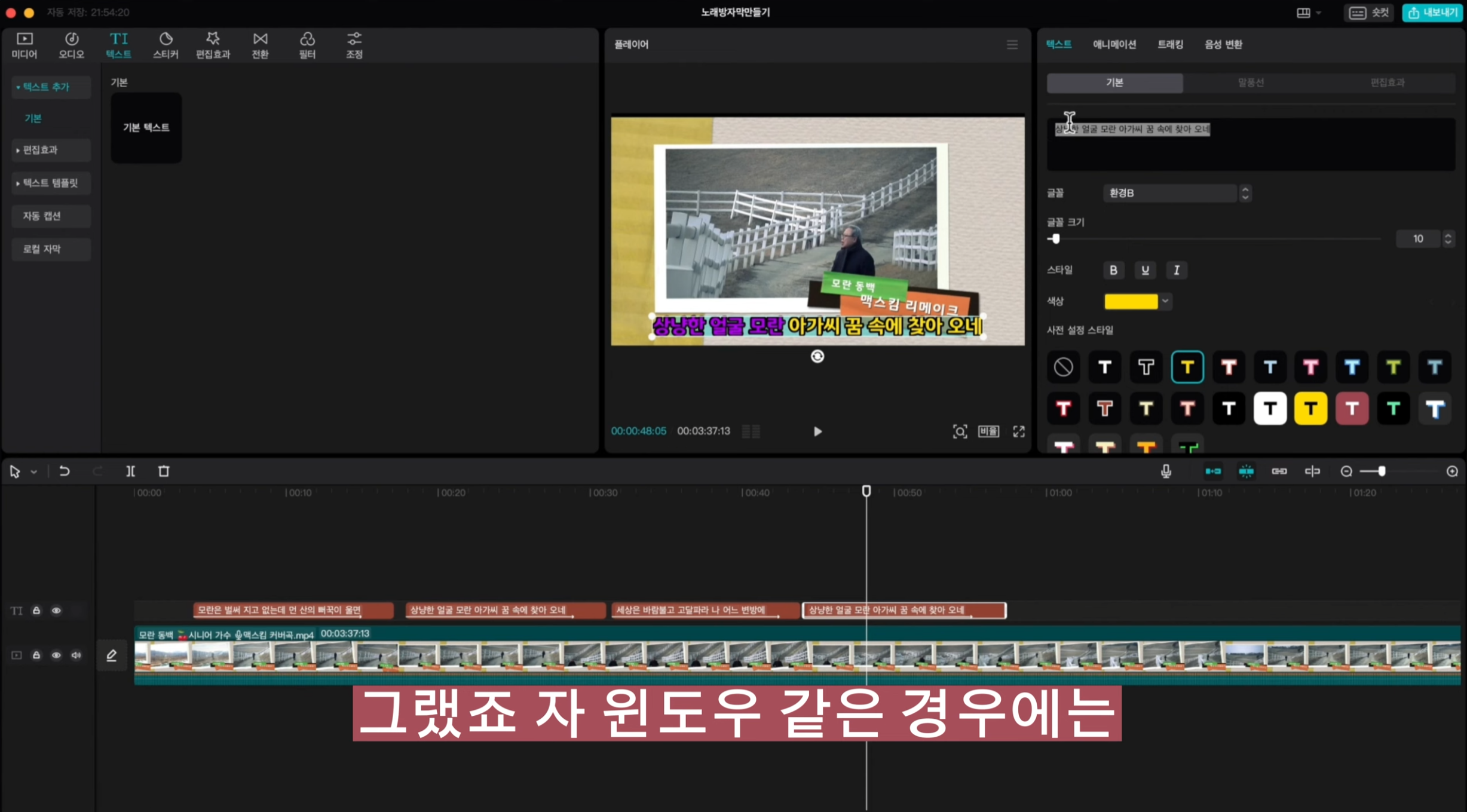Image resolution: width=1467 pixels, height=812 pixels.
Task: Open the 미디어 panel in the top toolbar
Action: click(23, 45)
